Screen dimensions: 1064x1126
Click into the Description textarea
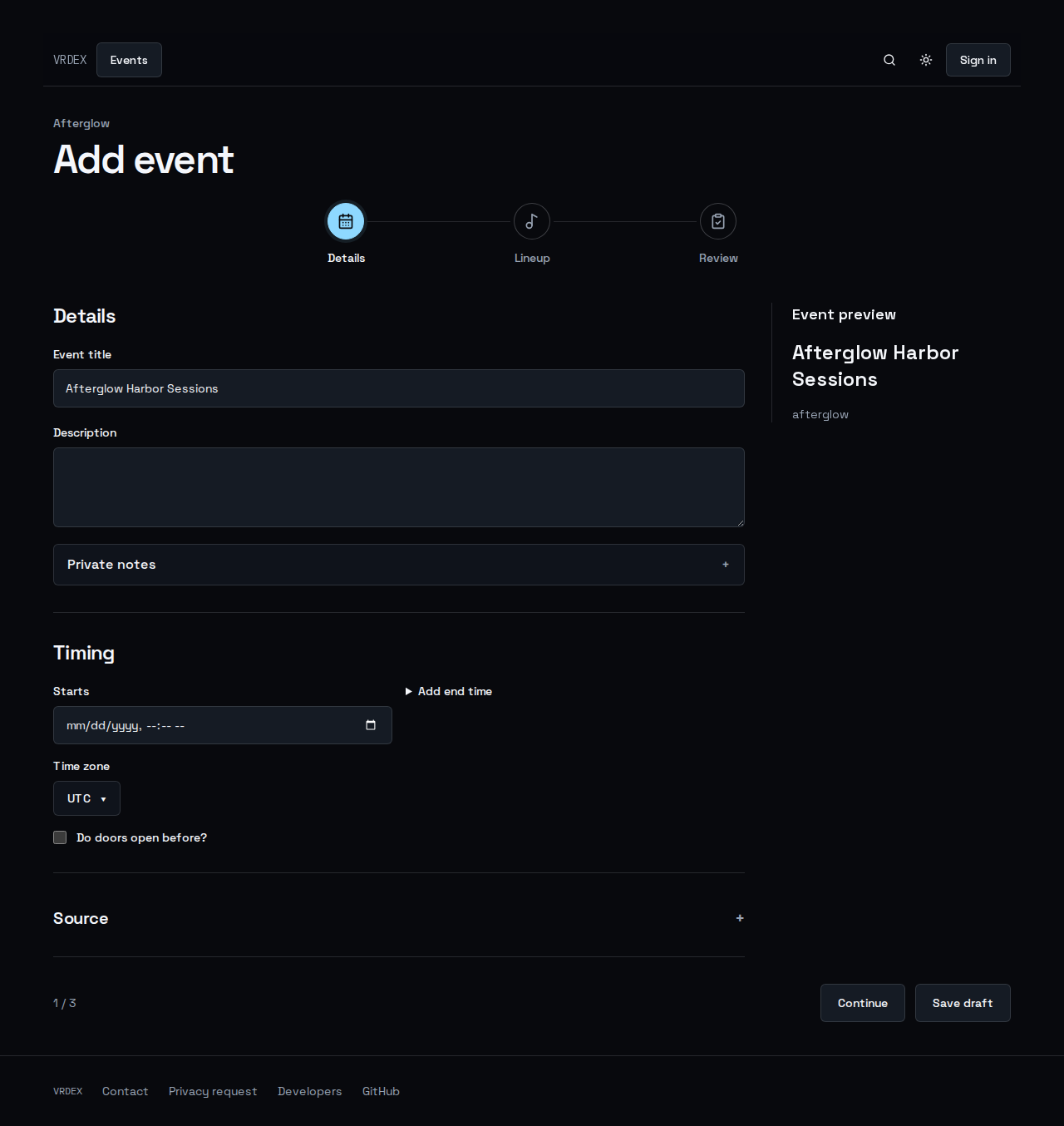pos(399,487)
